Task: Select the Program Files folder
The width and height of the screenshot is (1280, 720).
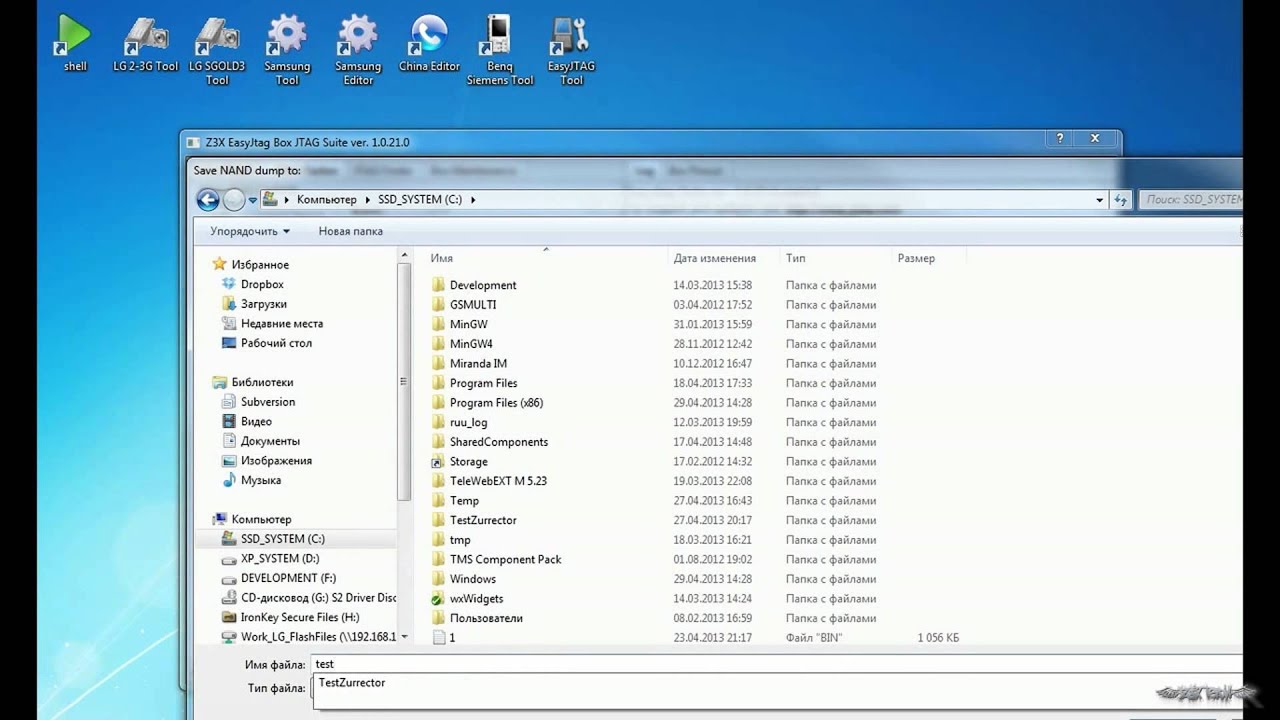Action: tap(483, 383)
